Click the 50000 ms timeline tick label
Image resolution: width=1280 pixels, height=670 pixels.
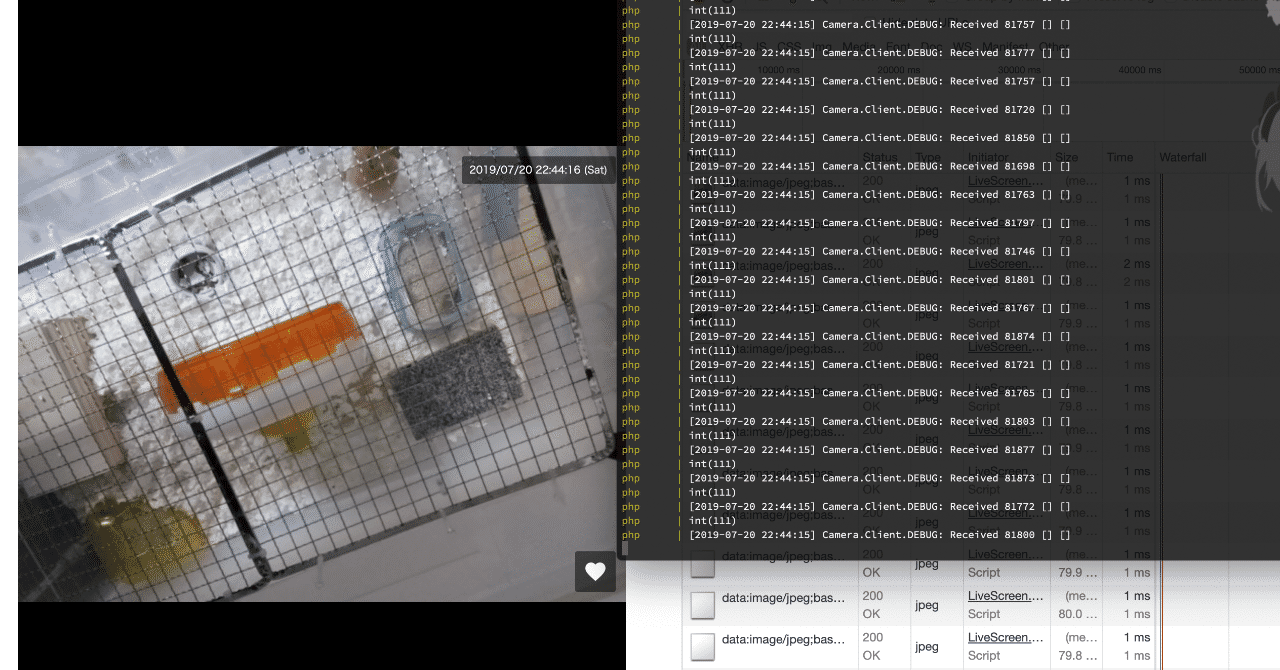pyautogui.click(x=1260, y=70)
